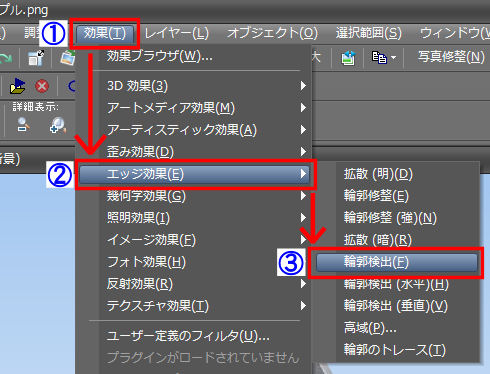The height and width of the screenshot is (374, 490).
Task: Click the export image icon beside 写真修整
Action: [x=348, y=58]
